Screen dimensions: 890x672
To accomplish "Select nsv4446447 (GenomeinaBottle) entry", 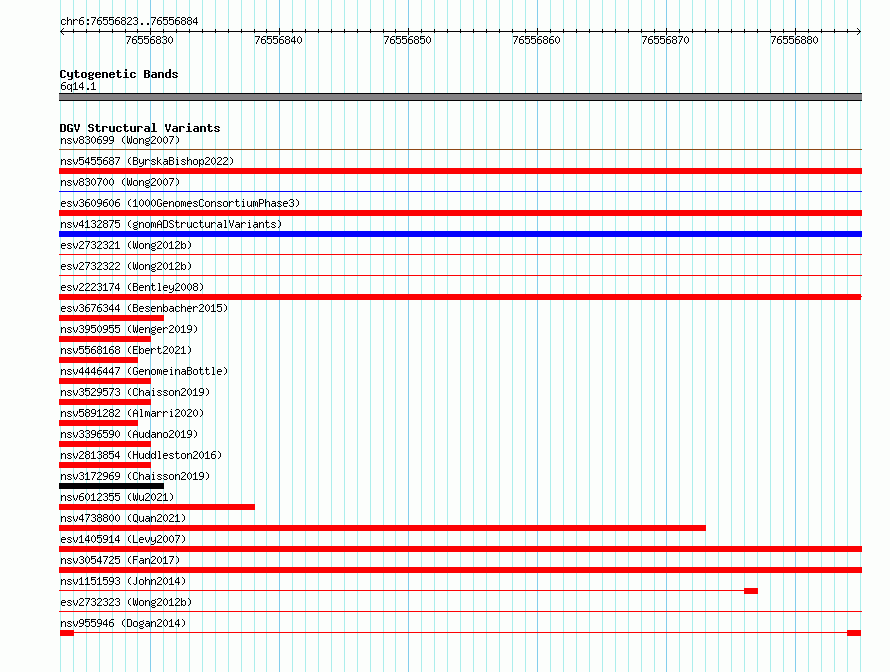I will [x=144, y=371].
